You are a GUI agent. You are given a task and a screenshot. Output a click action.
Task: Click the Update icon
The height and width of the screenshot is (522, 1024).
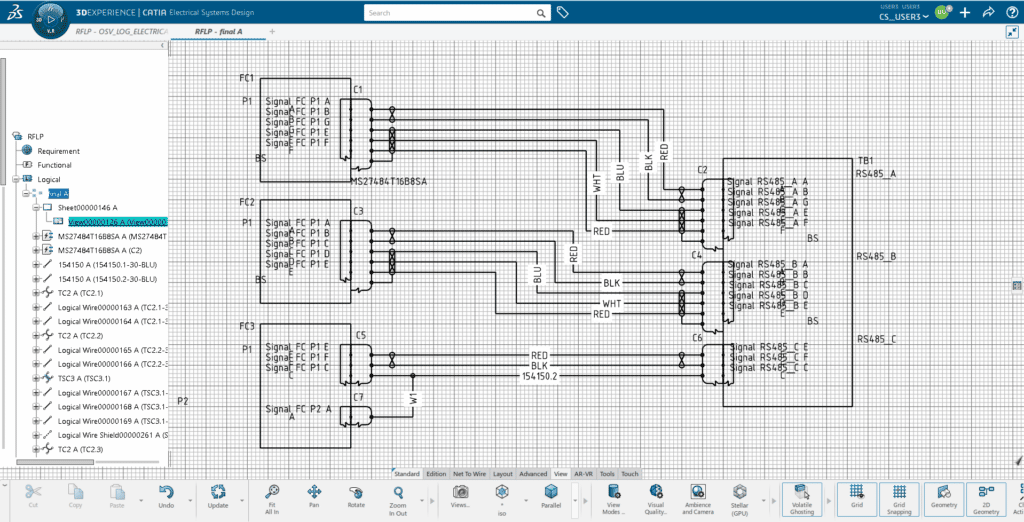click(x=218, y=492)
